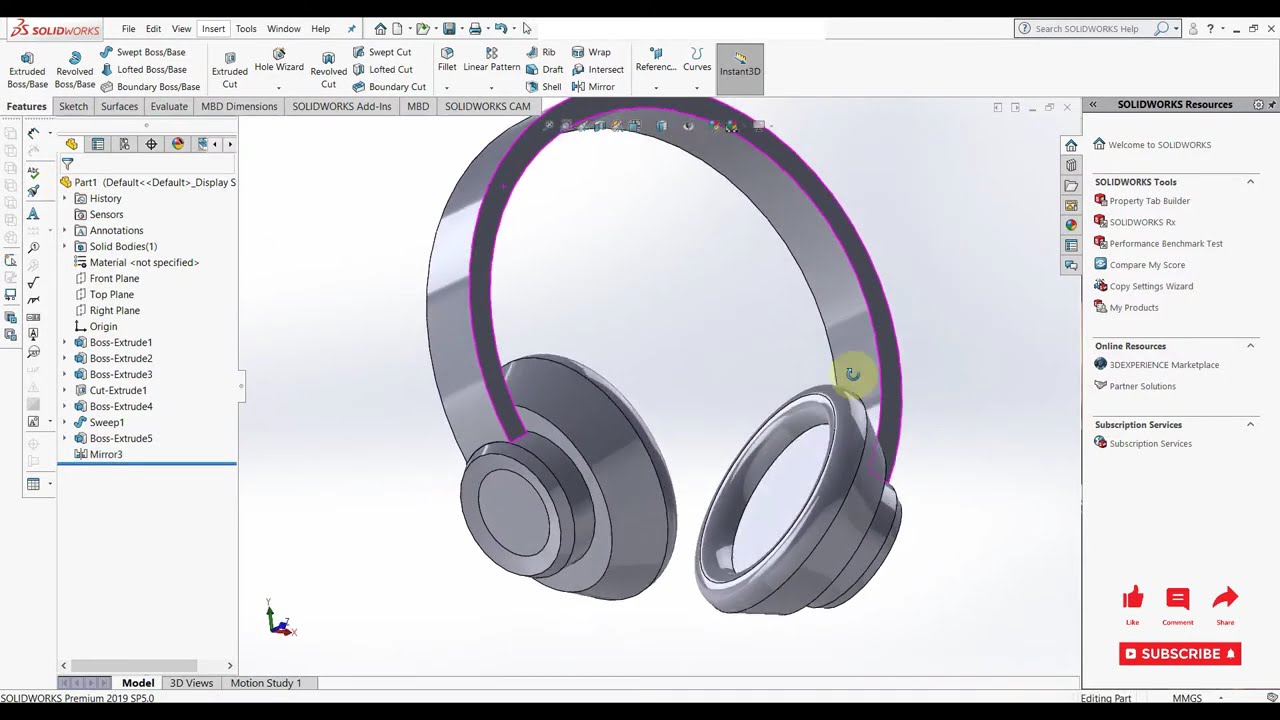Select the Wrap feature
Image resolution: width=1280 pixels, height=720 pixels.
click(x=591, y=52)
